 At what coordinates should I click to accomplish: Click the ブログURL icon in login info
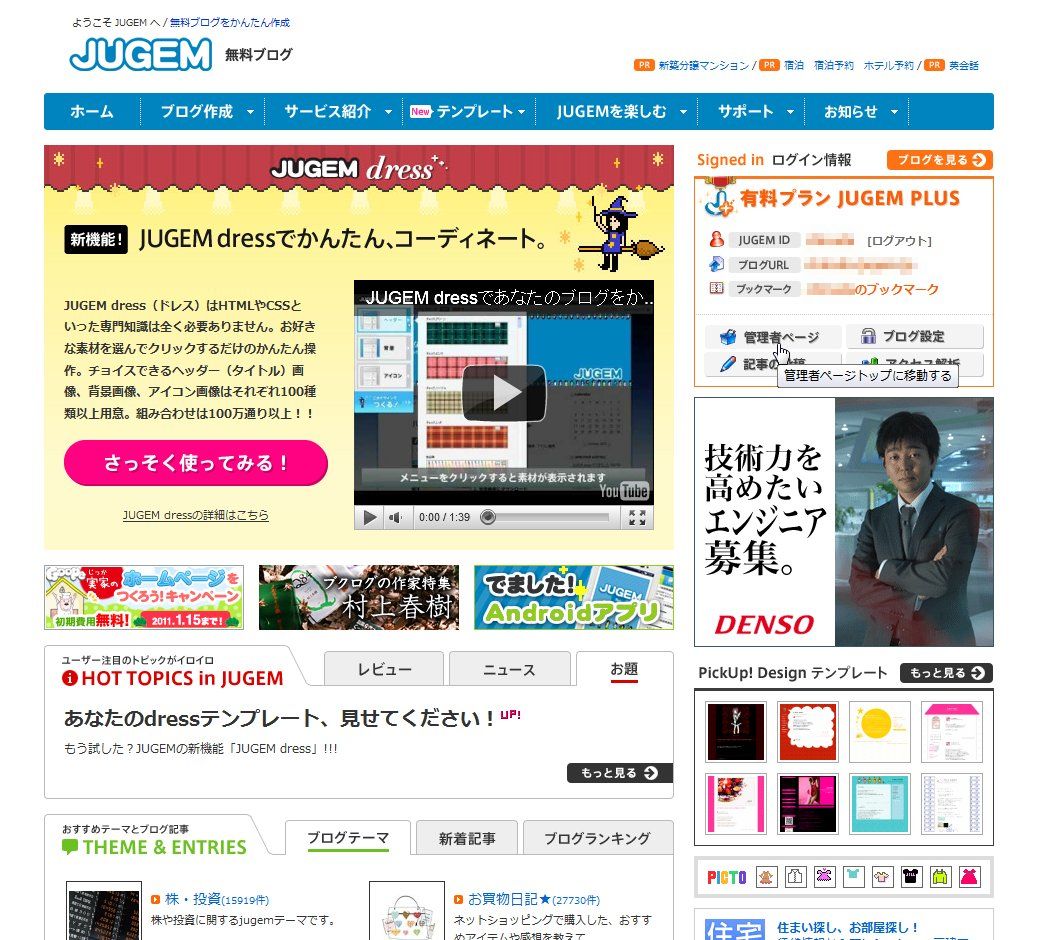717,264
